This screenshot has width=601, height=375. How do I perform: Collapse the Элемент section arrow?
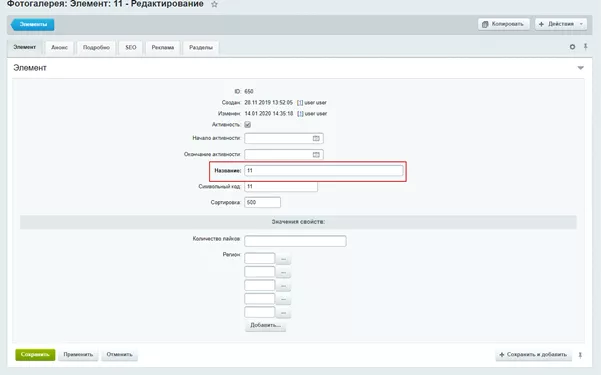point(581,68)
